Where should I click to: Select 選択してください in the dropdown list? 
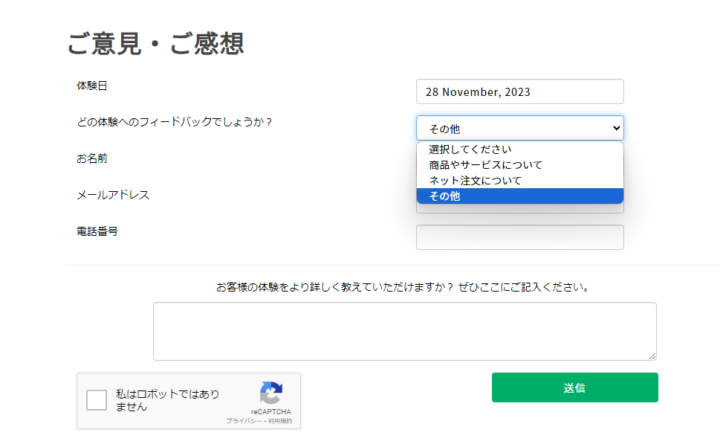(470, 150)
